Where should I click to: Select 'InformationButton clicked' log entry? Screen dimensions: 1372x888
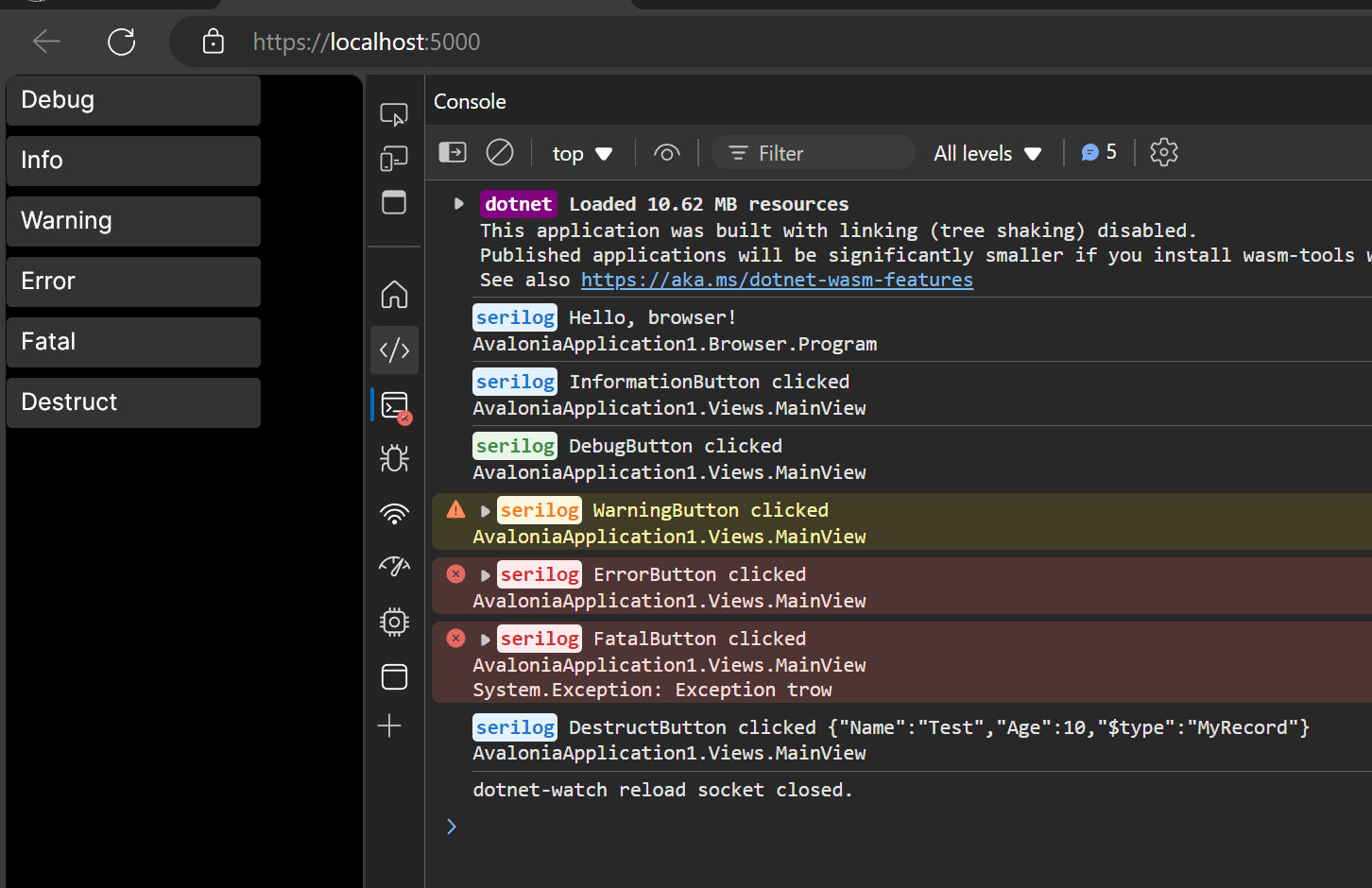click(709, 382)
